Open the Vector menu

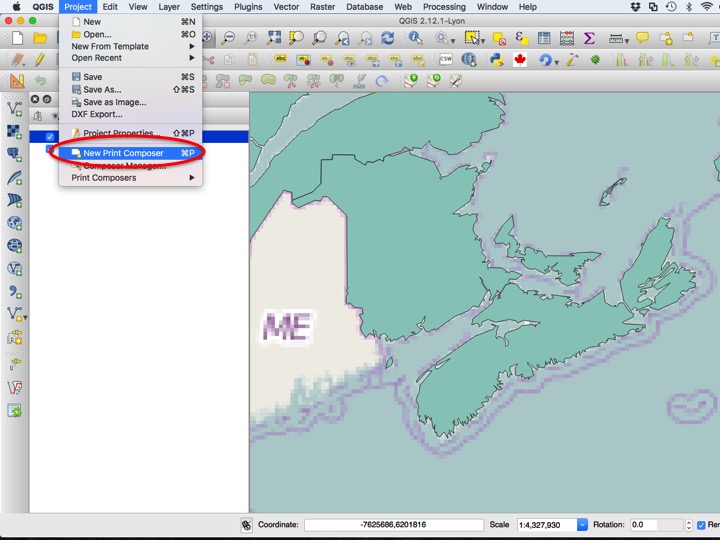286,7
